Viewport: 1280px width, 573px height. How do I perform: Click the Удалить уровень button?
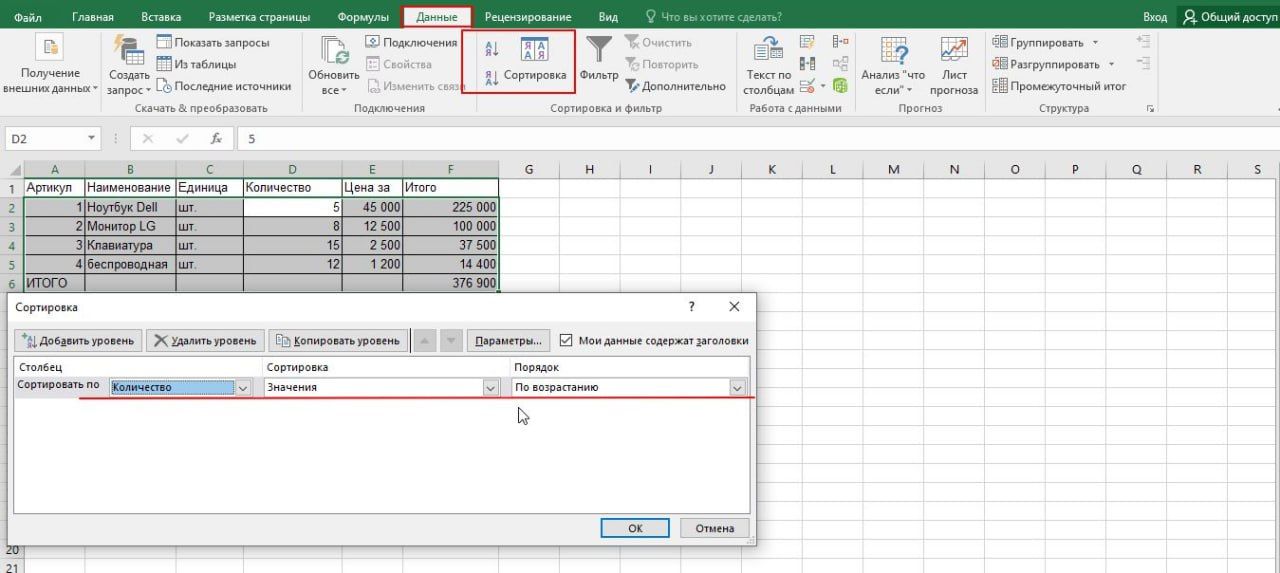[206, 340]
